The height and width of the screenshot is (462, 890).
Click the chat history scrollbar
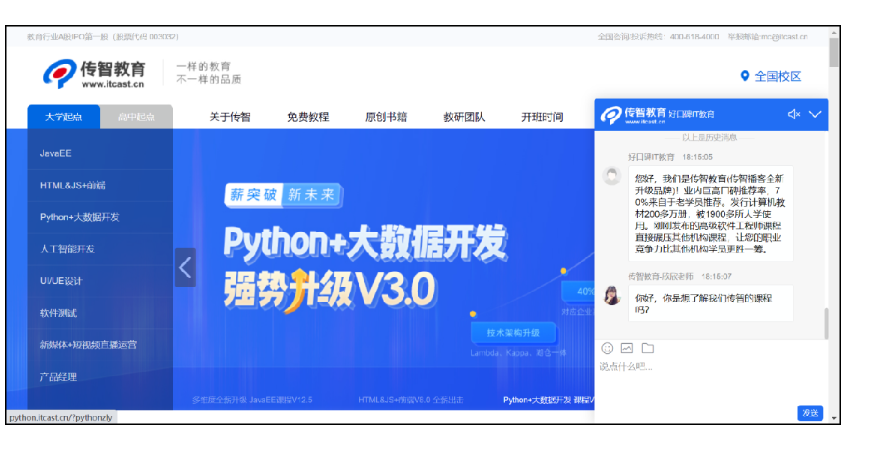(826, 324)
